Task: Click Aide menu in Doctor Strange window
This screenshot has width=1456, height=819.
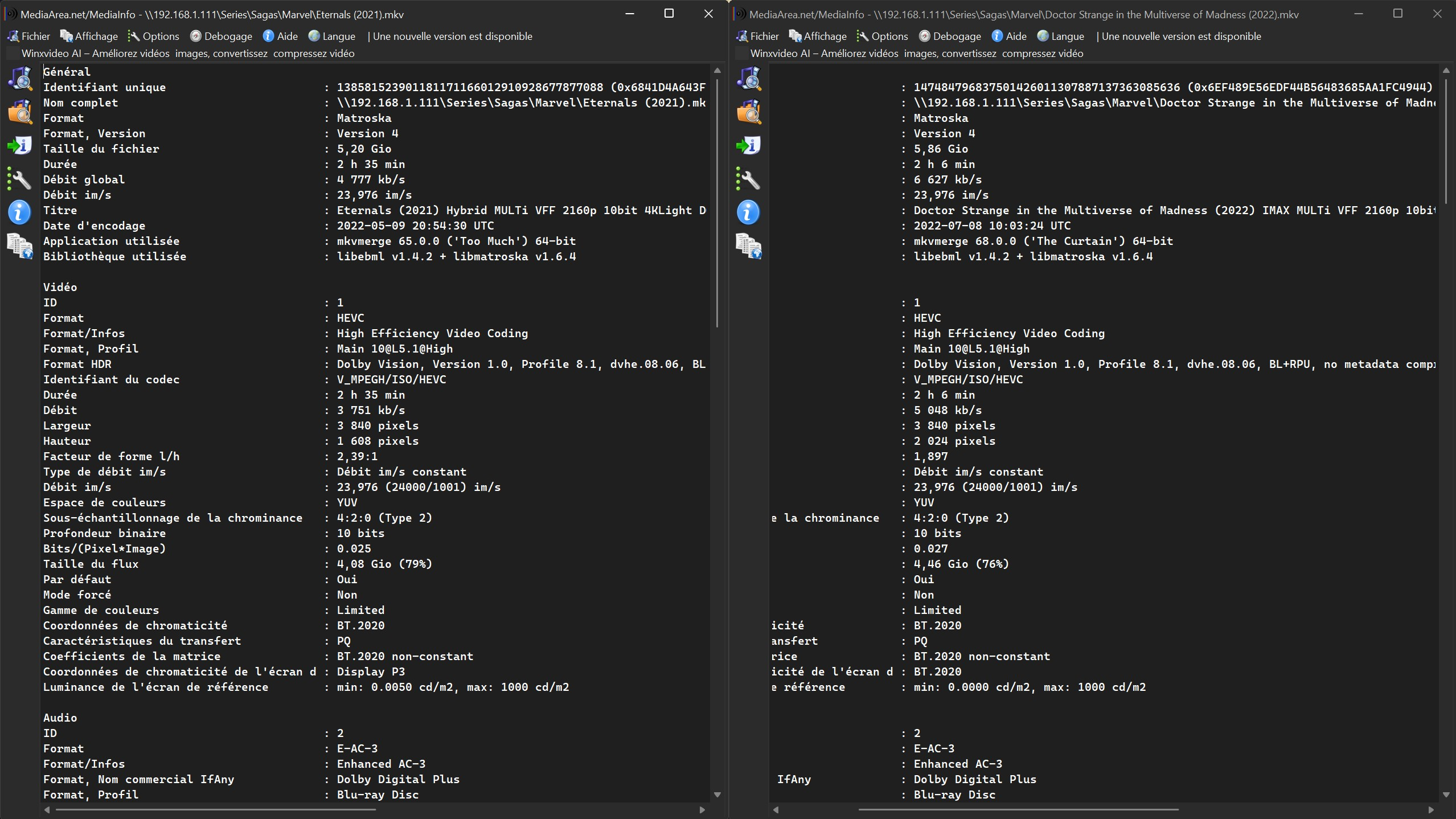Action: click(x=1009, y=36)
